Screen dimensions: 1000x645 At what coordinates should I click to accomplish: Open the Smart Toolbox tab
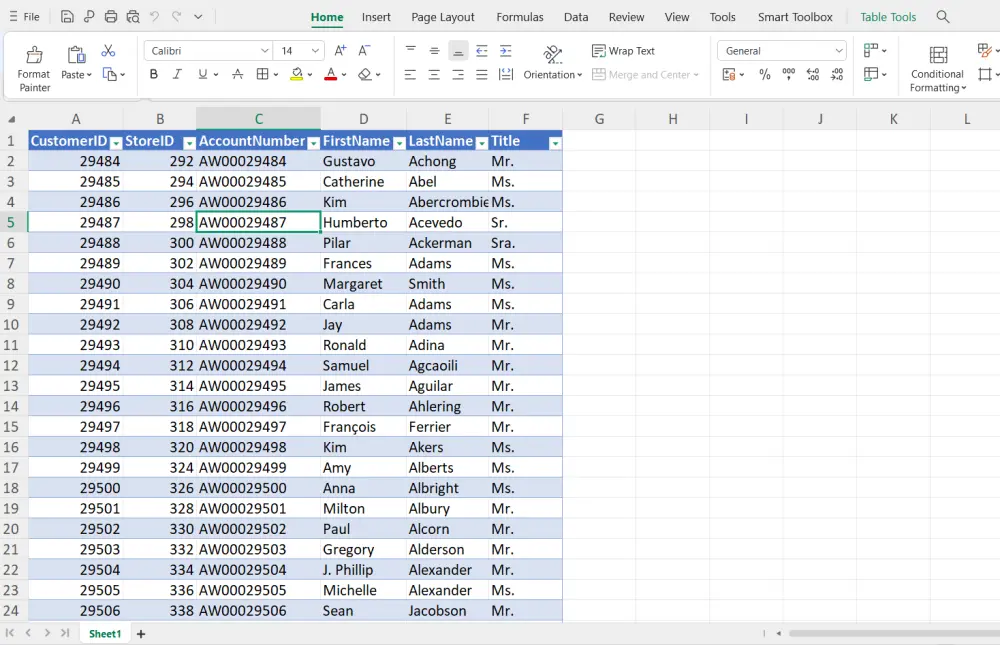795,17
